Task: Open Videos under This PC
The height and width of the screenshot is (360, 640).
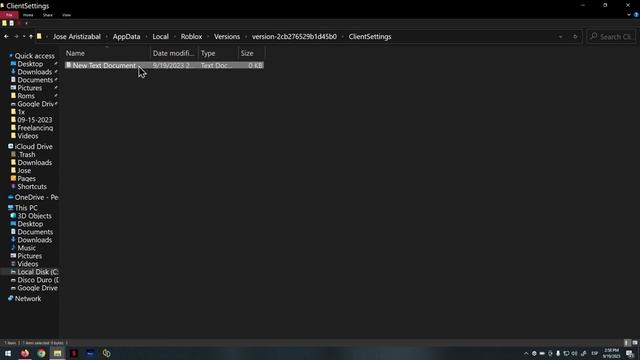Action: 27,264
